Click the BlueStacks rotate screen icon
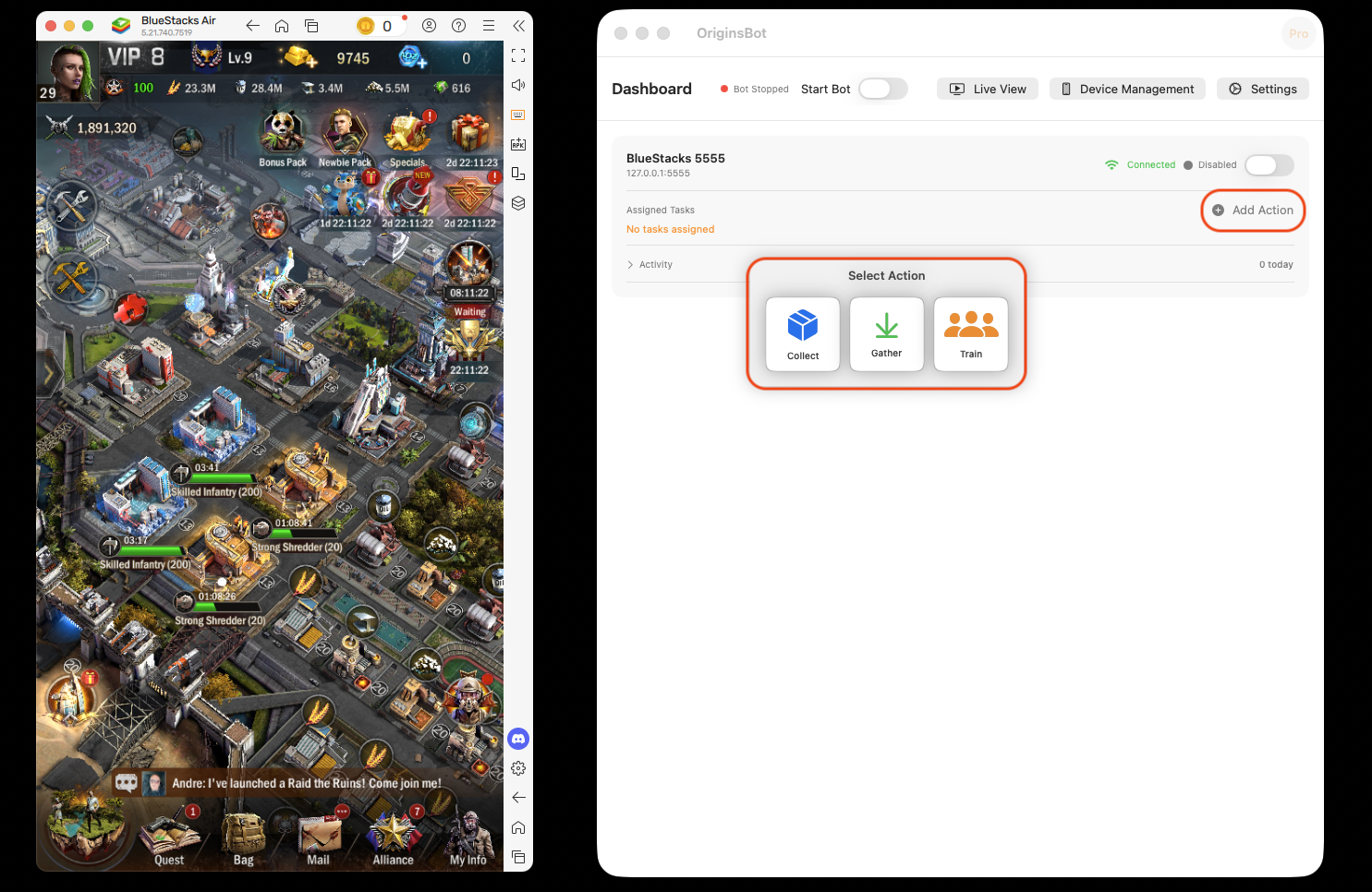1372x892 pixels. pyautogui.click(x=518, y=174)
